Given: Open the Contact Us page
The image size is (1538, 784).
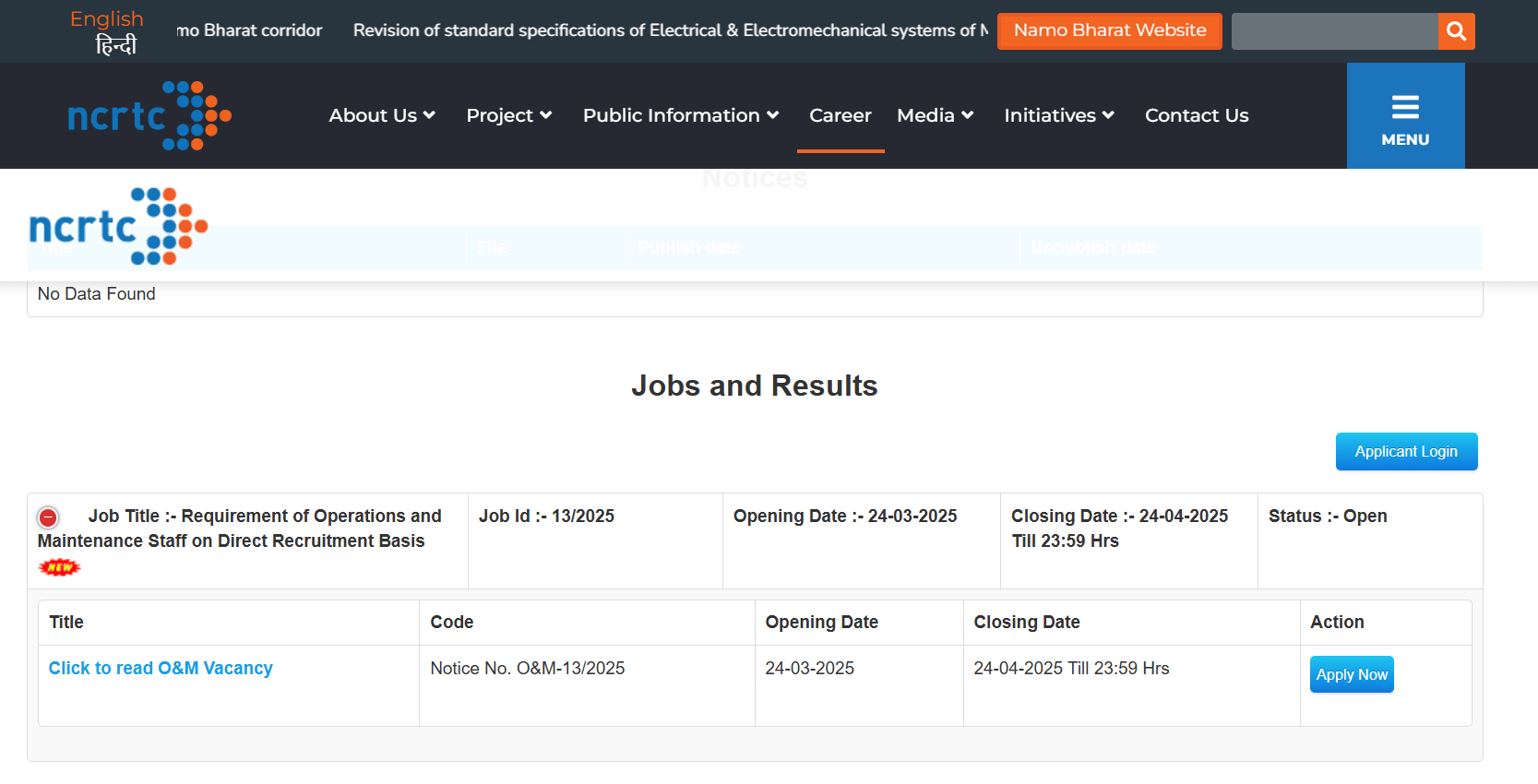Looking at the screenshot, I should coord(1196,115).
